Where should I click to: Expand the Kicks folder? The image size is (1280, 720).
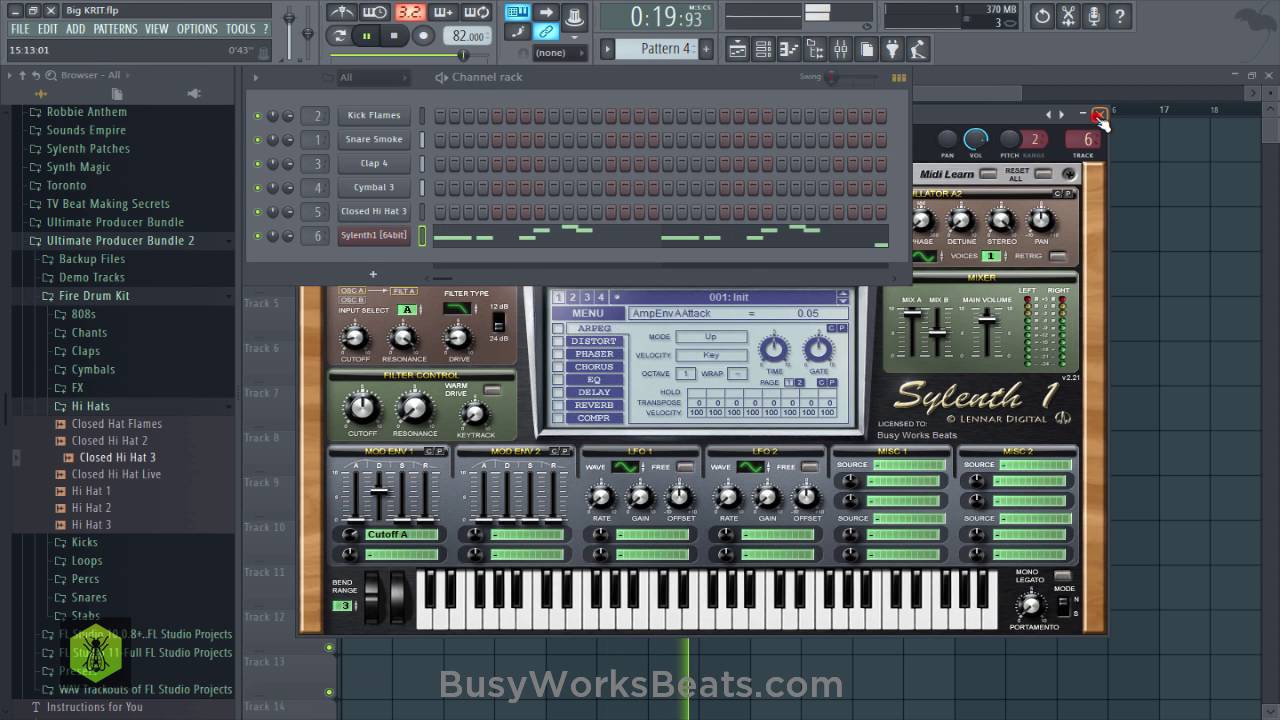84,543
